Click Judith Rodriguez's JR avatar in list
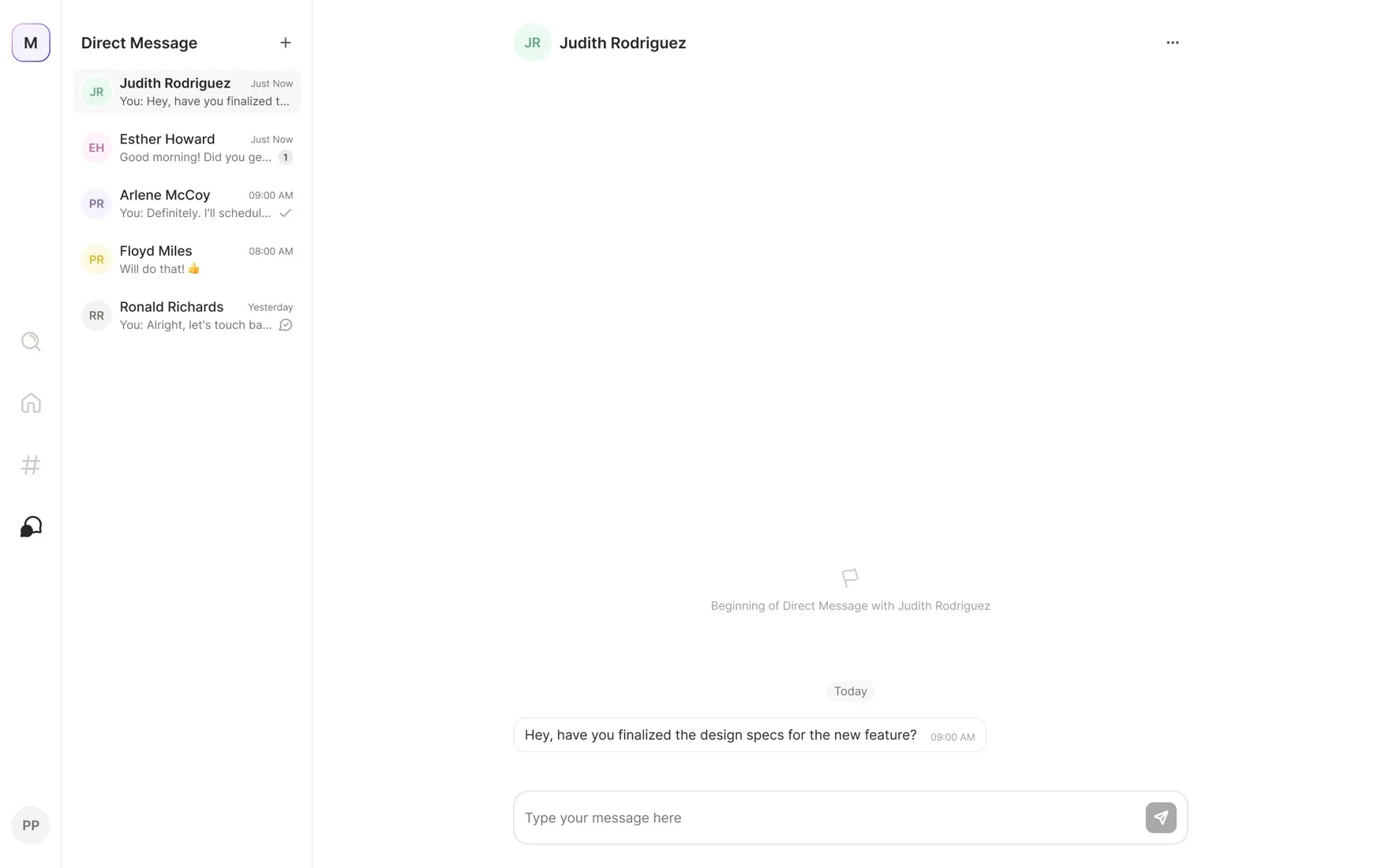Image resolution: width=1389 pixels, height=868 pixels. [96, 92]
